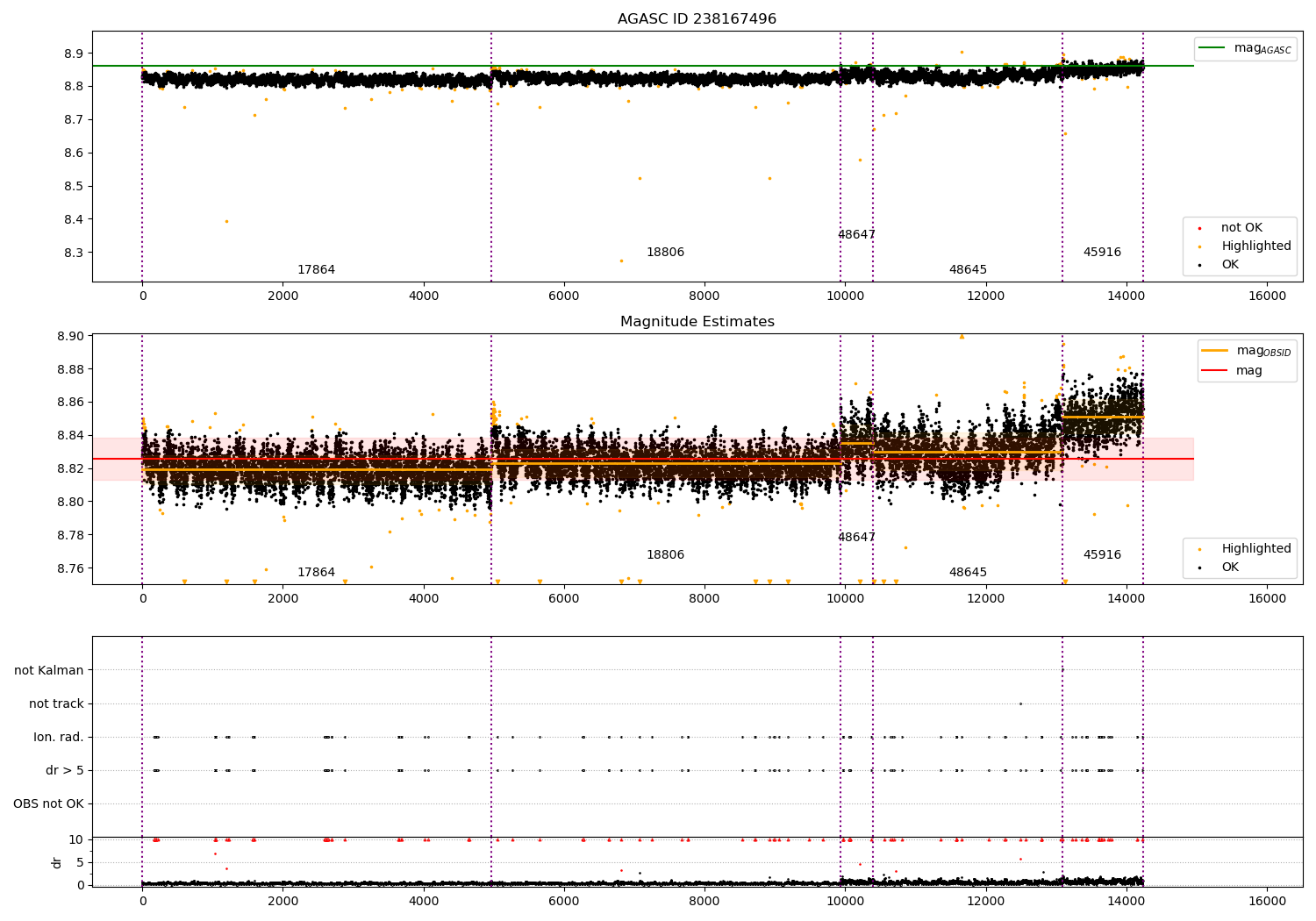1316x921 pixels.
Task: Click y-tick 8.86 on middle plot
Action: 70,403
